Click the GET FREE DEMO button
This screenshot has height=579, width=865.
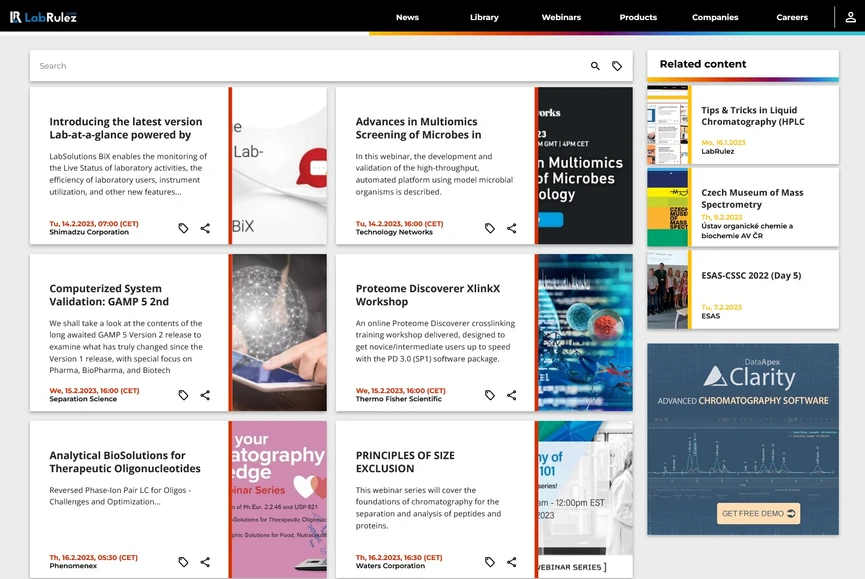[x=758, y=513]
